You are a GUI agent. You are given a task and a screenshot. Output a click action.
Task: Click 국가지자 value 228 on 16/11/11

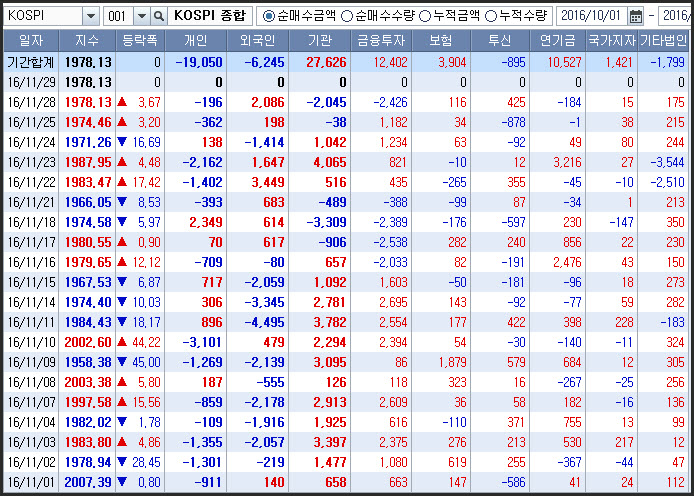(624, 323)
